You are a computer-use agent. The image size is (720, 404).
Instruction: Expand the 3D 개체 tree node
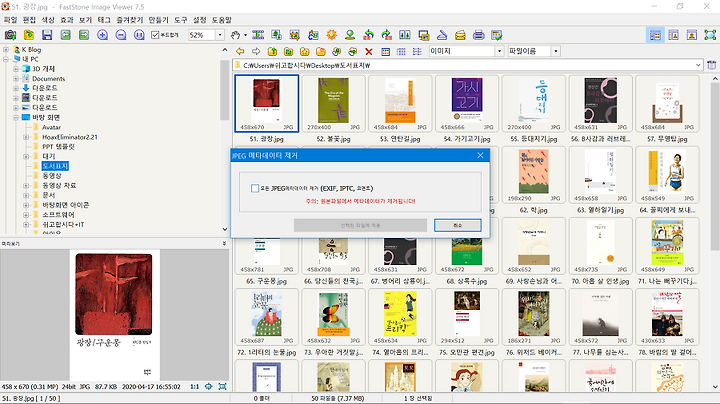(16, 68)
